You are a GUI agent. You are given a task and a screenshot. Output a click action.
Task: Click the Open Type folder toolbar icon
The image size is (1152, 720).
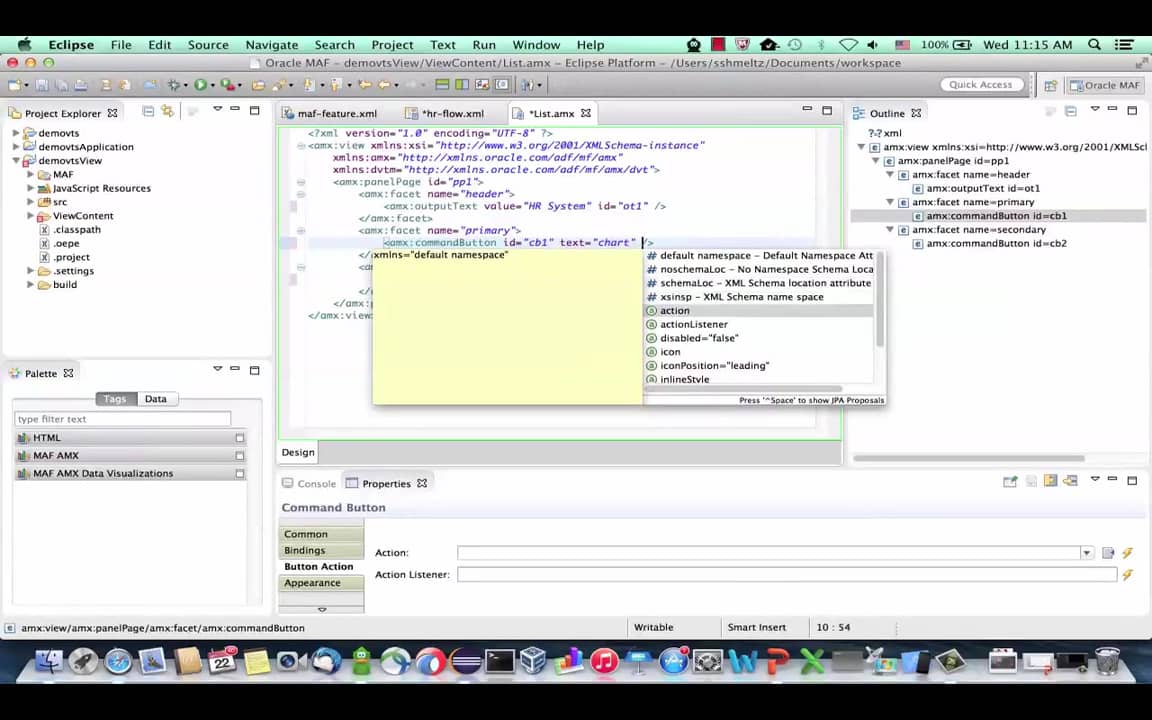point(258,85)
